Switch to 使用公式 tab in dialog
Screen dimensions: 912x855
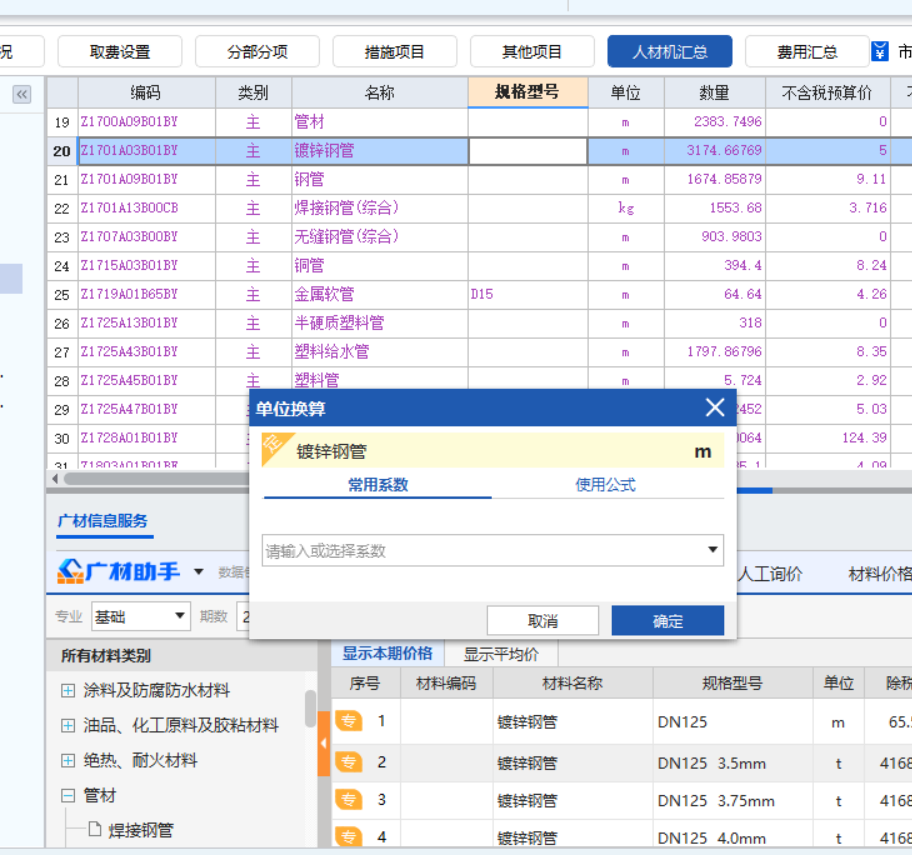click(605, 484)
